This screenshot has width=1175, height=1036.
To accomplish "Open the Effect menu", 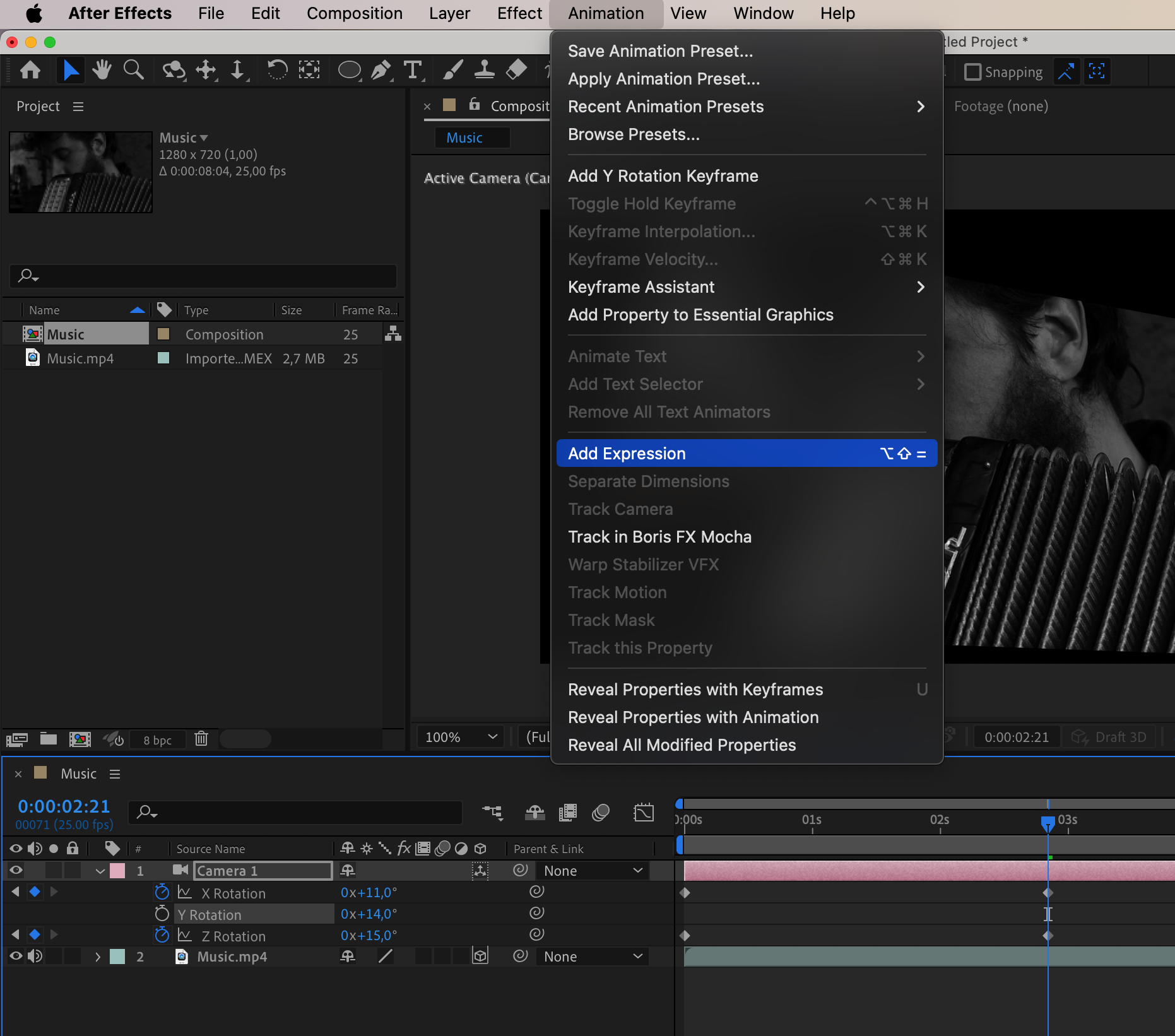I will point(519,14).
